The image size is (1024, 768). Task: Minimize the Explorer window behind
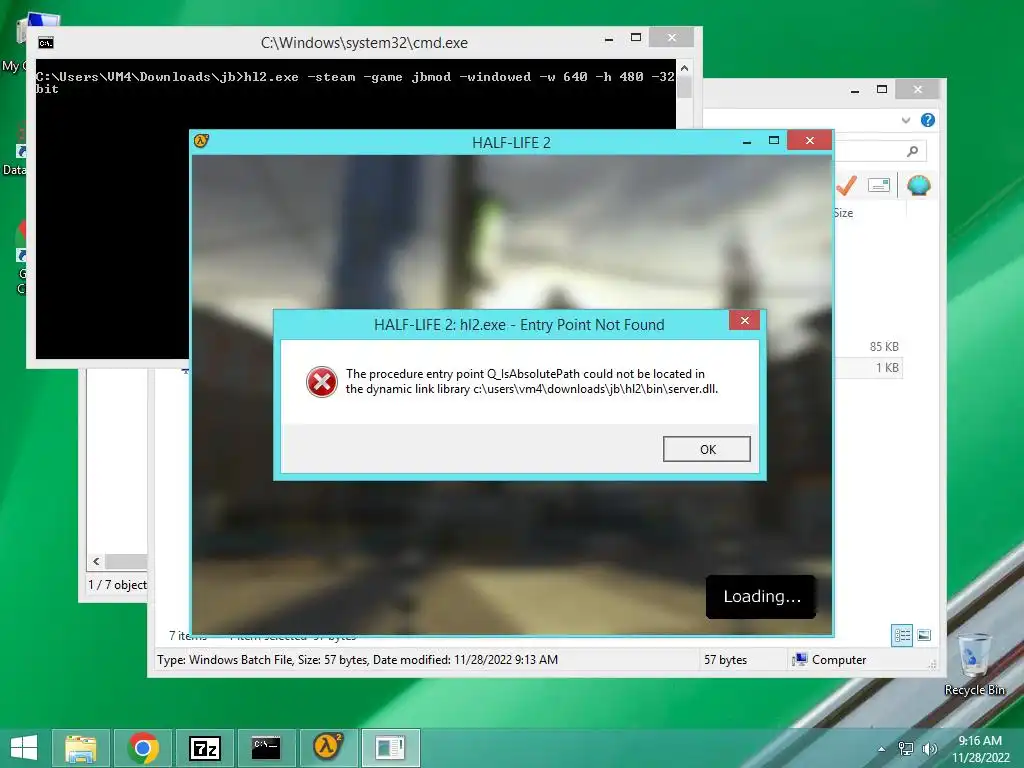coord(854,91)
